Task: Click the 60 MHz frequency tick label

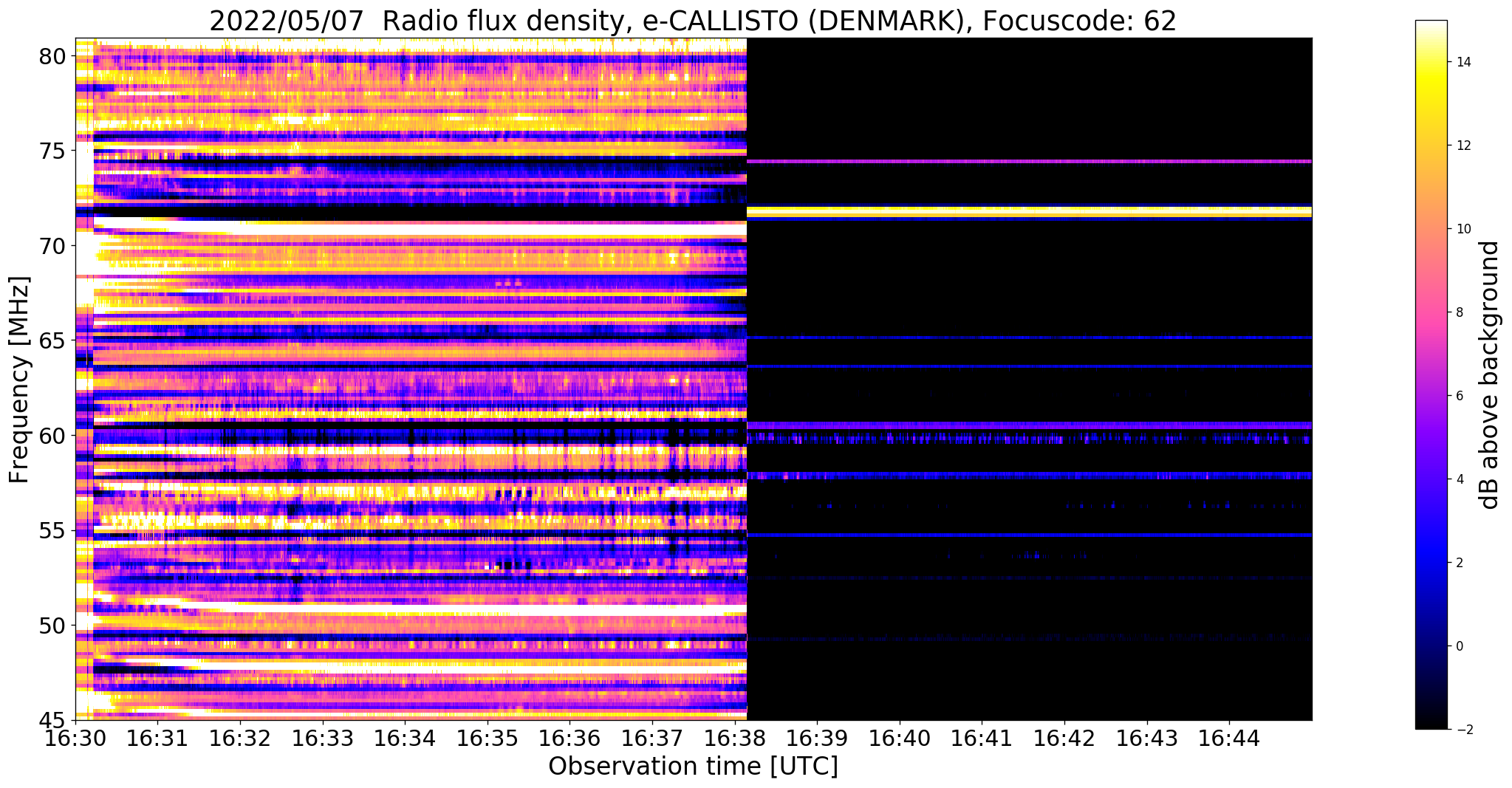Action: pyautogui.click(x=53, y=436)
